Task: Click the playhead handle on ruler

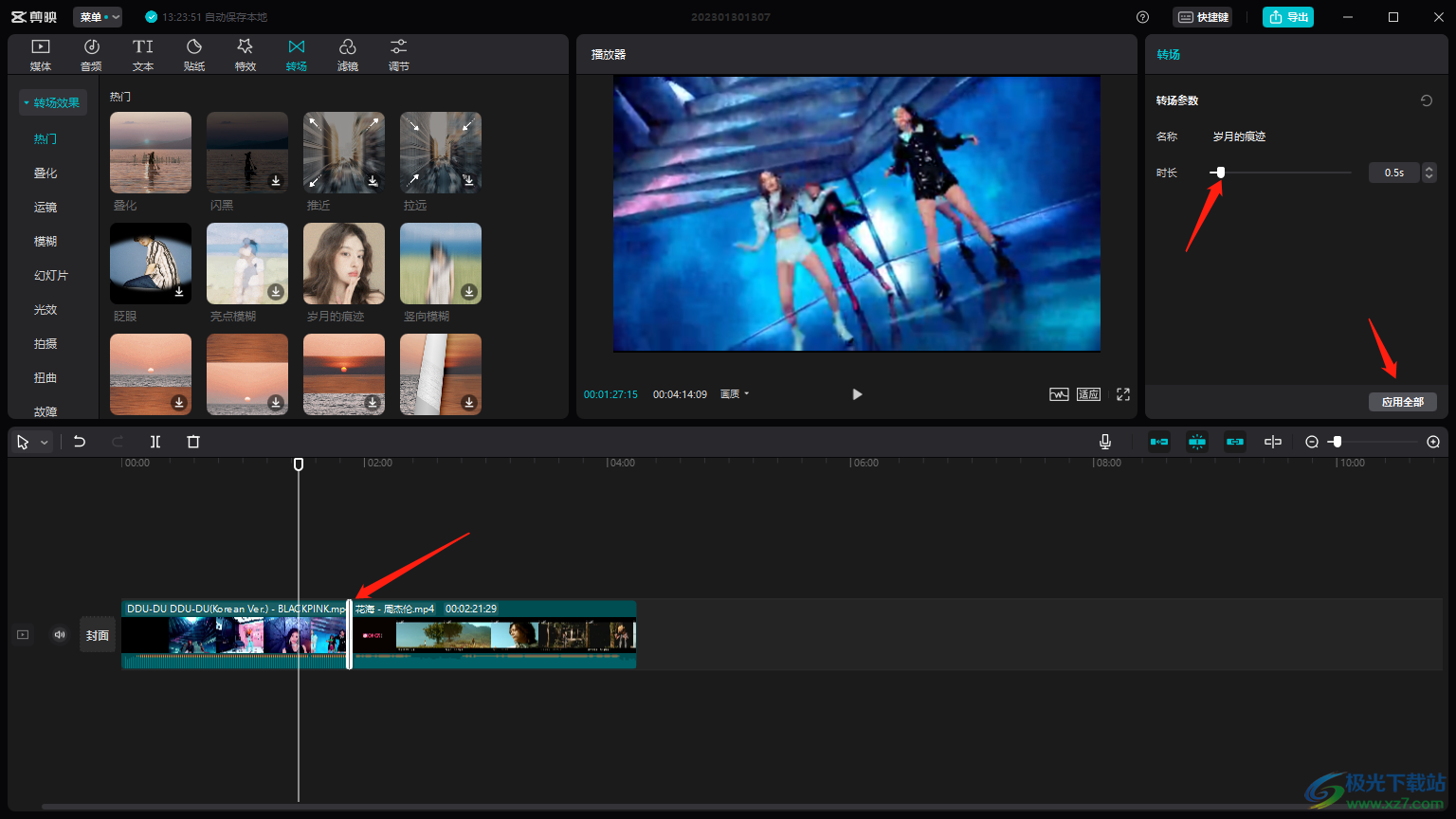Action: tap(299, 464)
